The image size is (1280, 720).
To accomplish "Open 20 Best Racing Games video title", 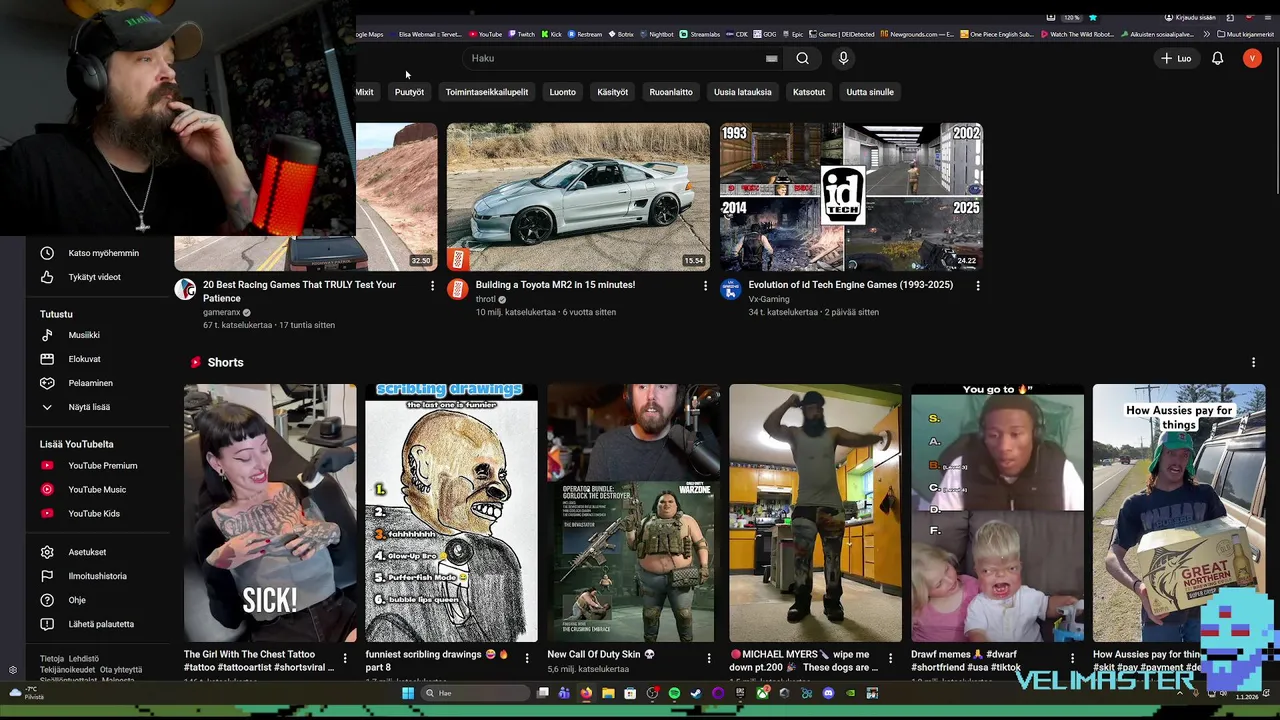I will (x=299, y=291).
